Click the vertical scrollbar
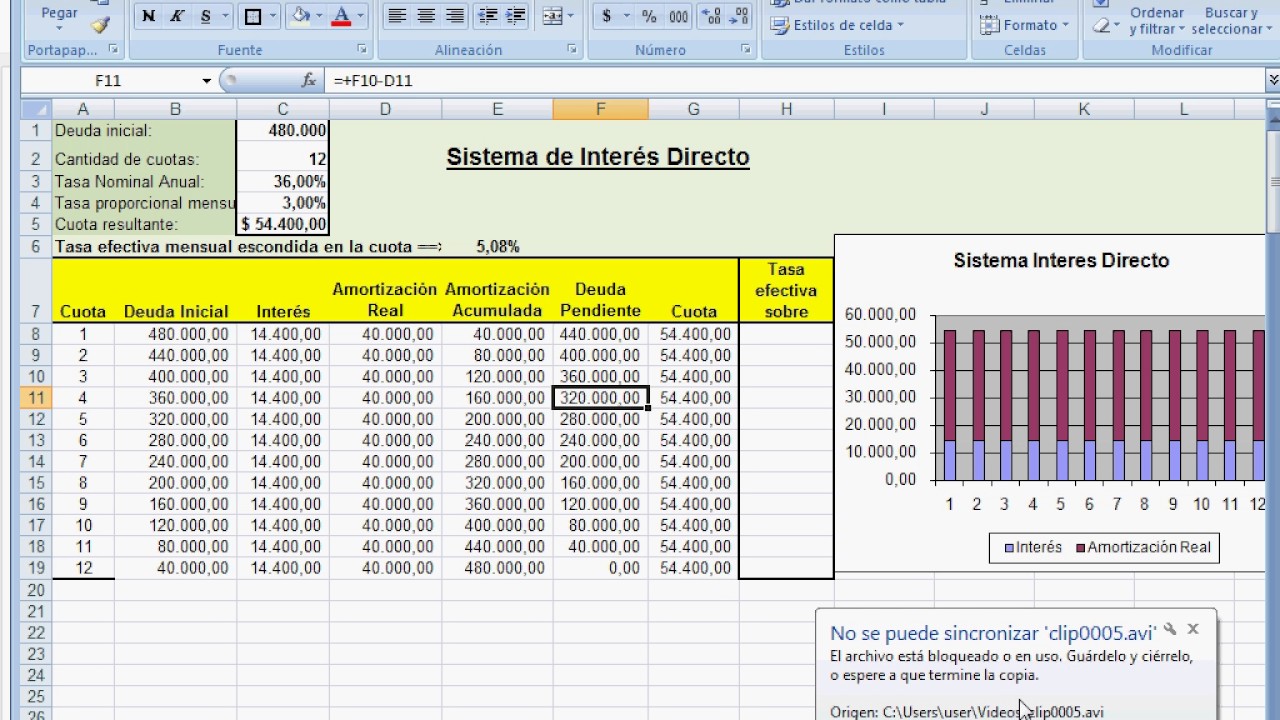Image resolution: width=1280 pixels, height=720 pixels. click(x=1272, y=180)
